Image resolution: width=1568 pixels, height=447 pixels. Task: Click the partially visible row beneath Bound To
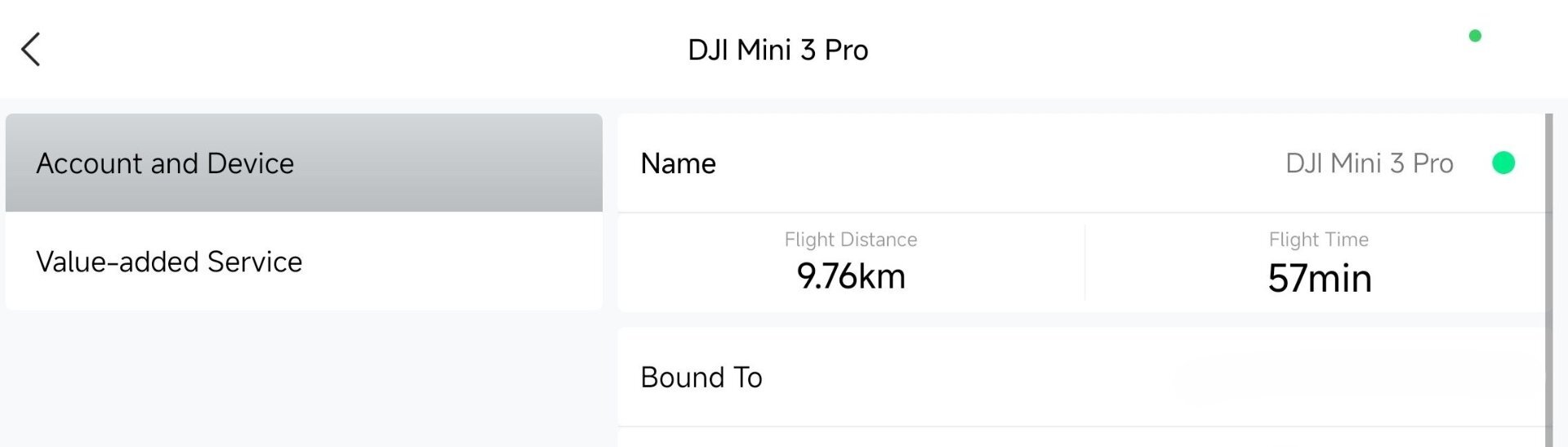[x=1078, y=438]
